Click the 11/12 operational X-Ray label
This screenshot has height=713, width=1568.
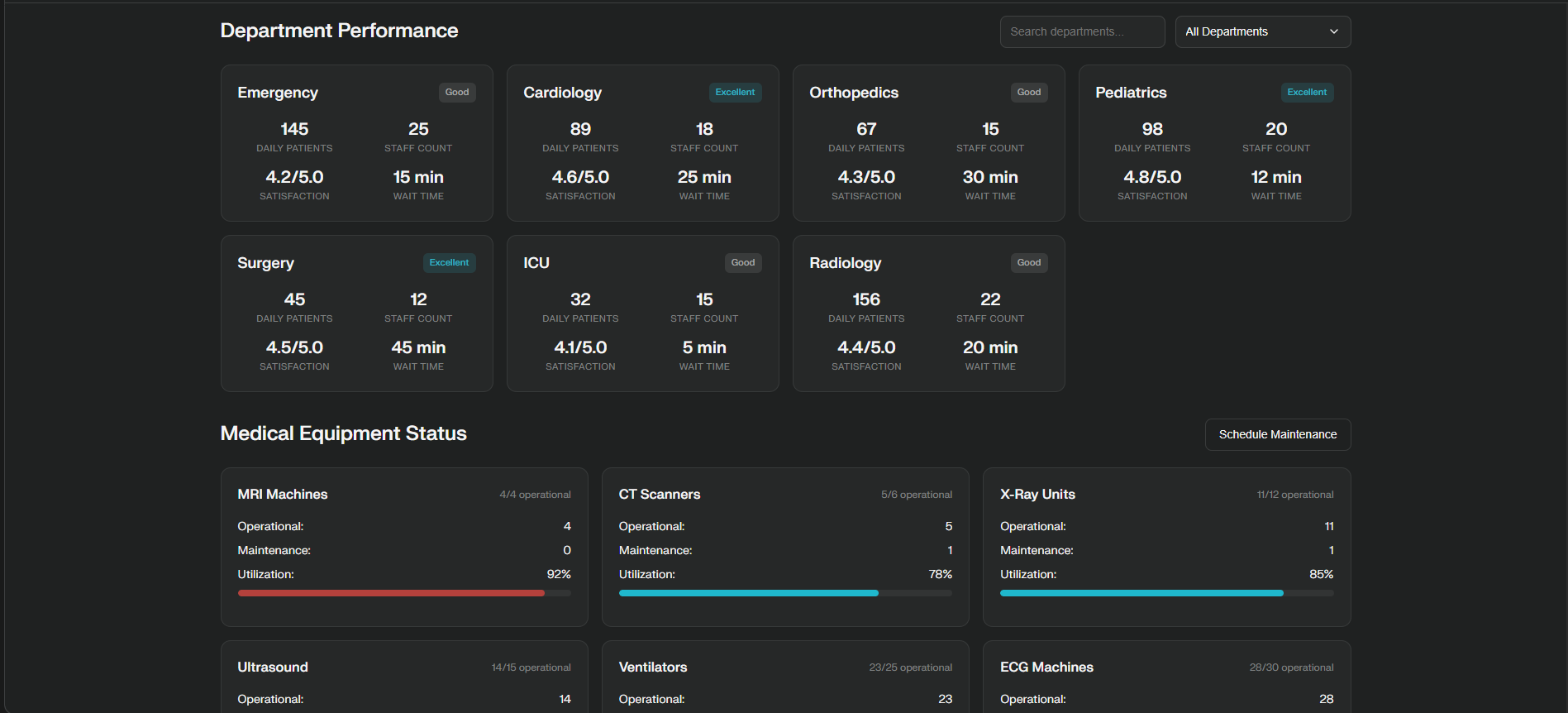coord(1295,495)
